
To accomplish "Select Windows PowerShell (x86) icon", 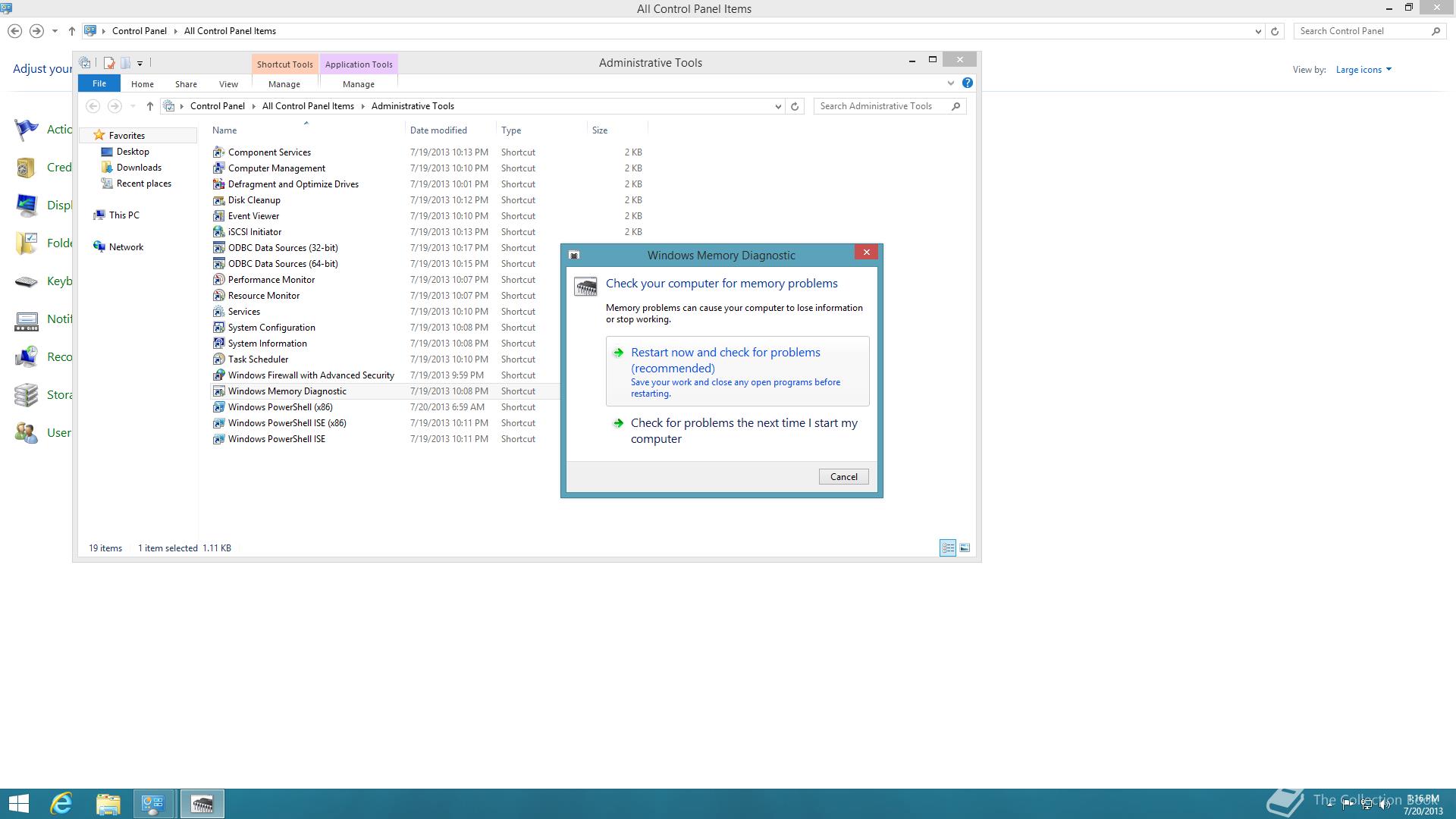I will 219,407.
